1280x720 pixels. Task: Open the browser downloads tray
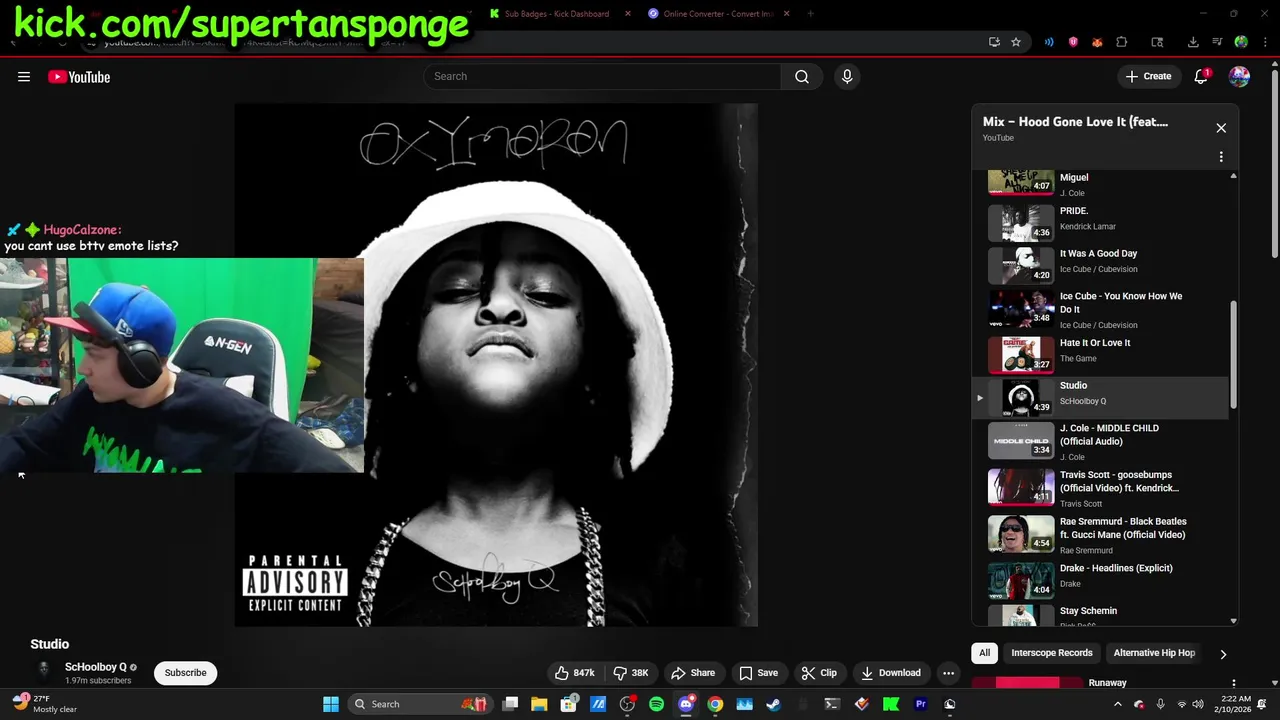pyautogui.click(x=1193, y=42)
